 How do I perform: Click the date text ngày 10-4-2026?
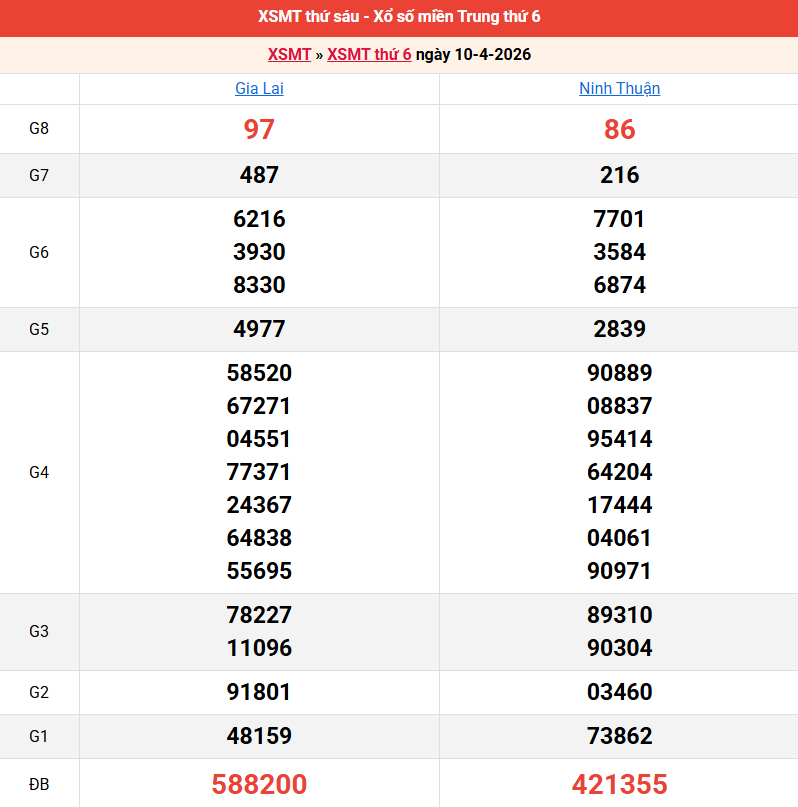click(x=473, y=55)
